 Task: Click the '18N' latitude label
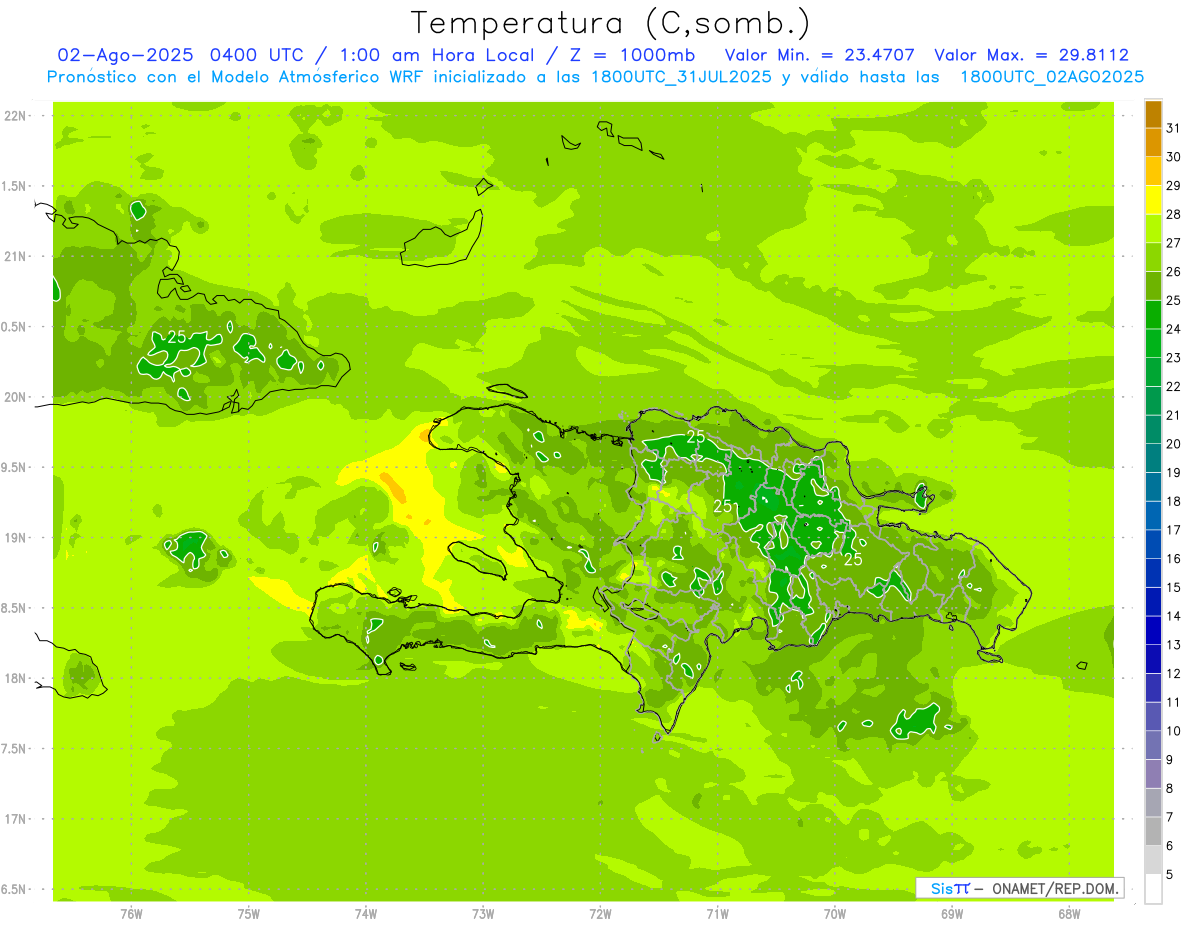click(14, 679)
